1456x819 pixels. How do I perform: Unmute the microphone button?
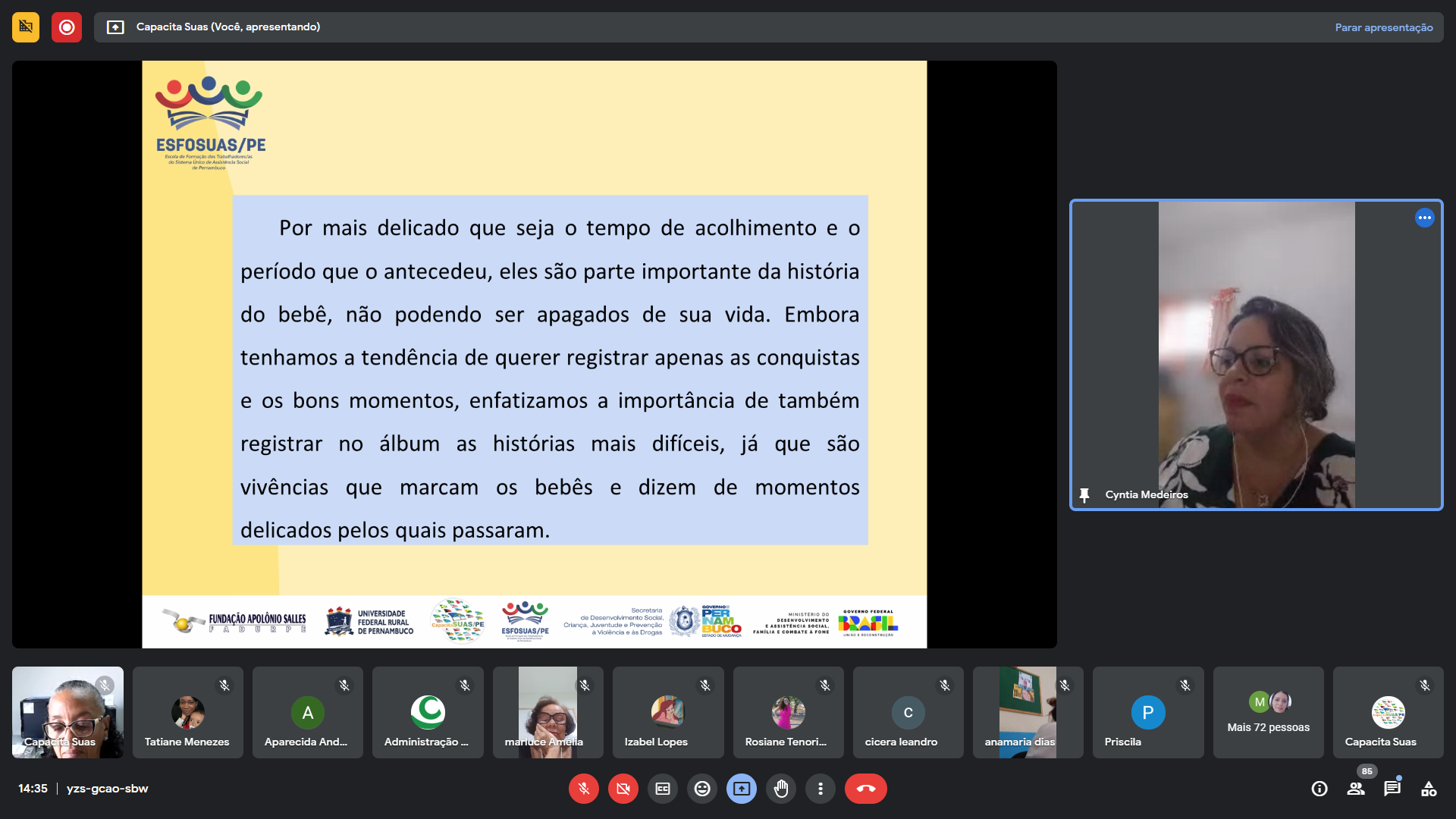[x=583, y=789]
